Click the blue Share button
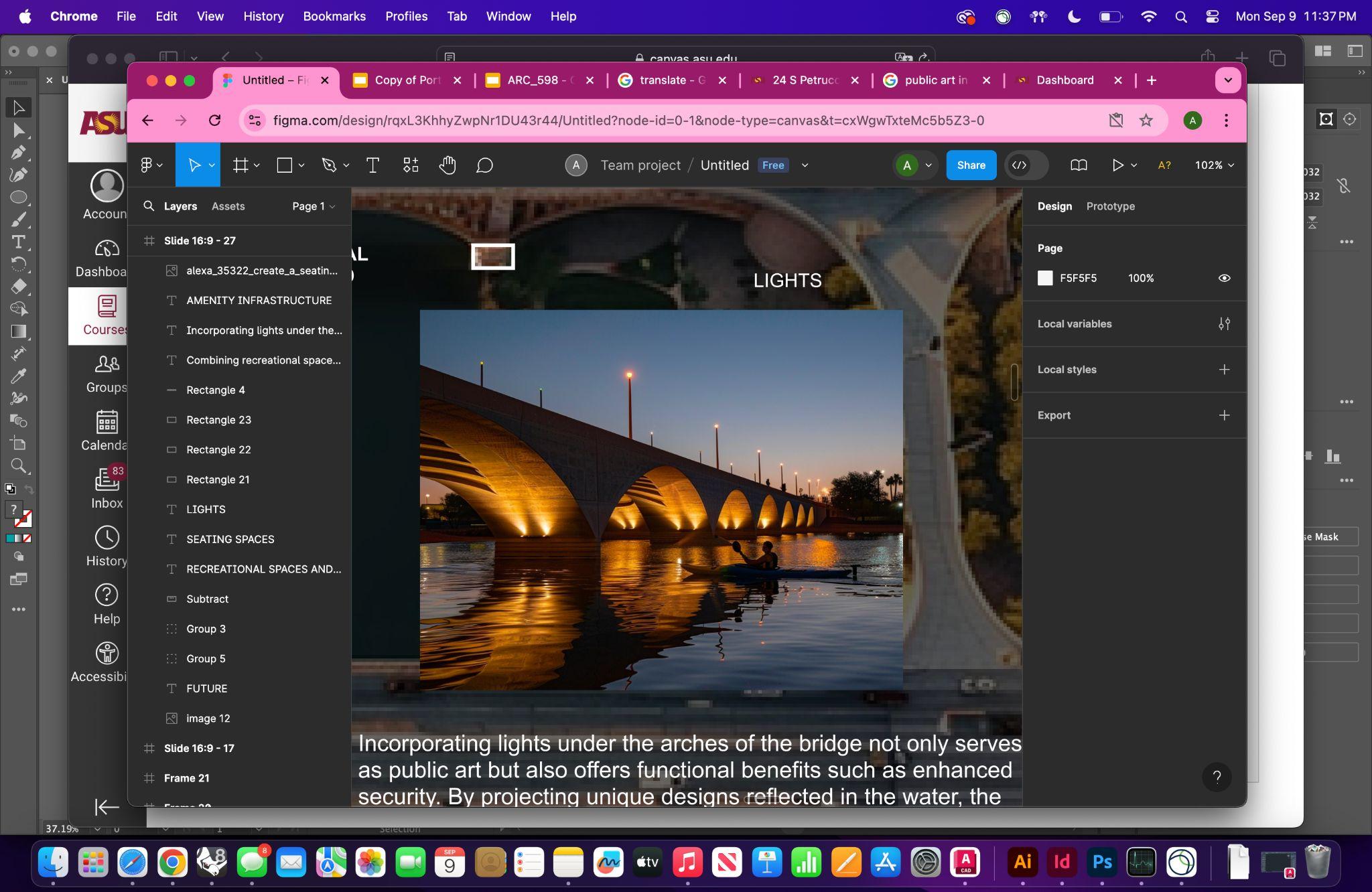 coord(971,165)
